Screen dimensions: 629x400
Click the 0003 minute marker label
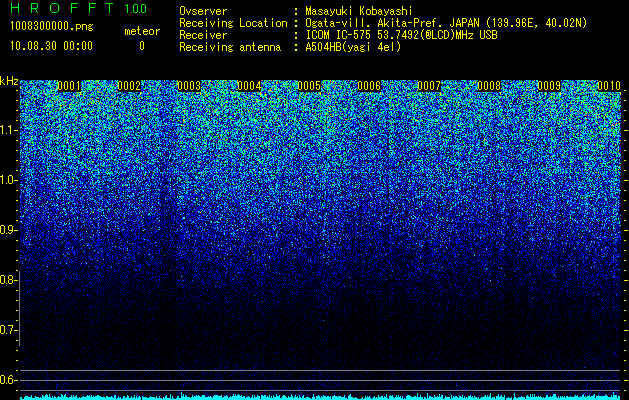(x=189, y=86)
